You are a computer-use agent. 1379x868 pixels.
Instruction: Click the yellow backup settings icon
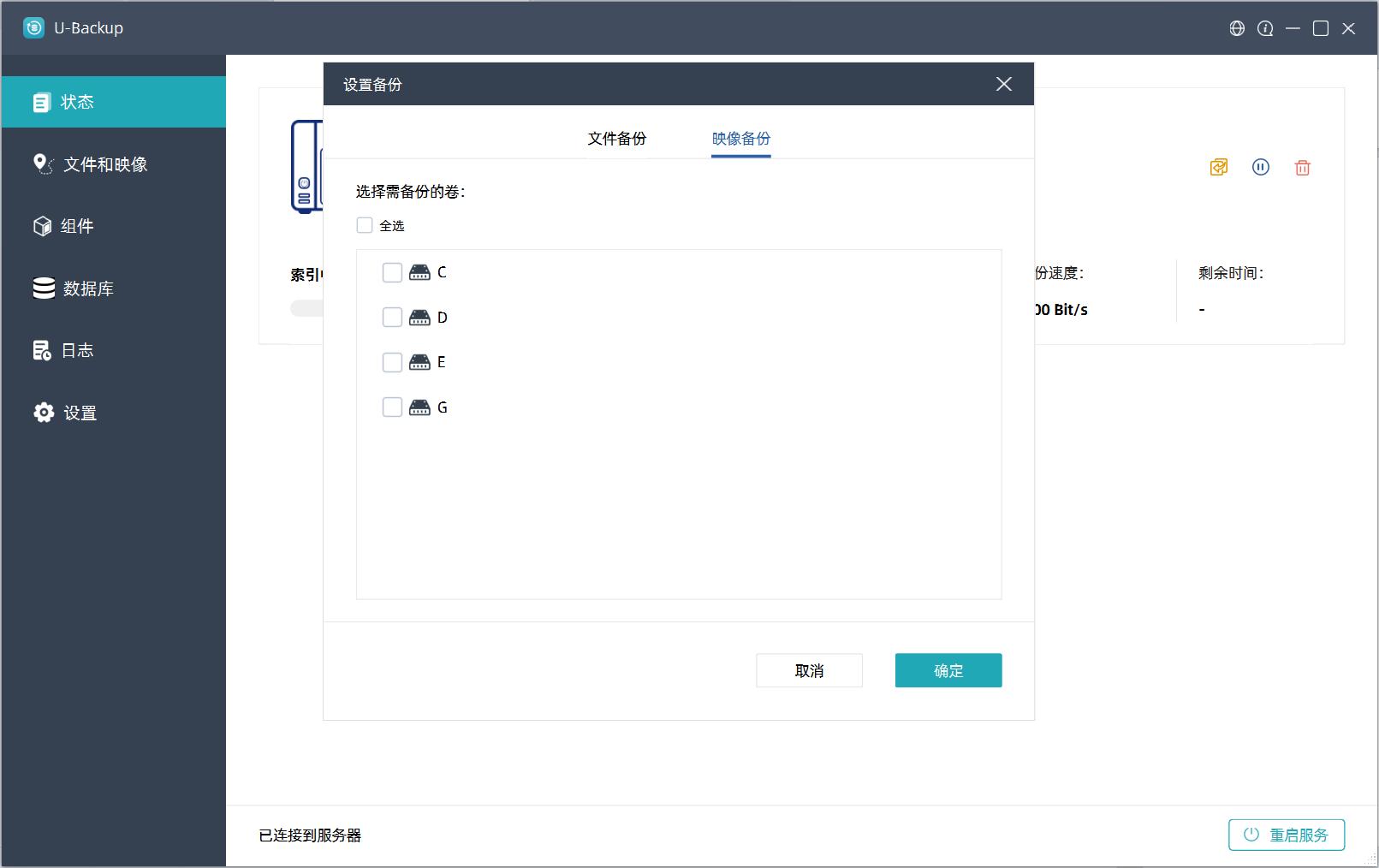click(1218, 167)
